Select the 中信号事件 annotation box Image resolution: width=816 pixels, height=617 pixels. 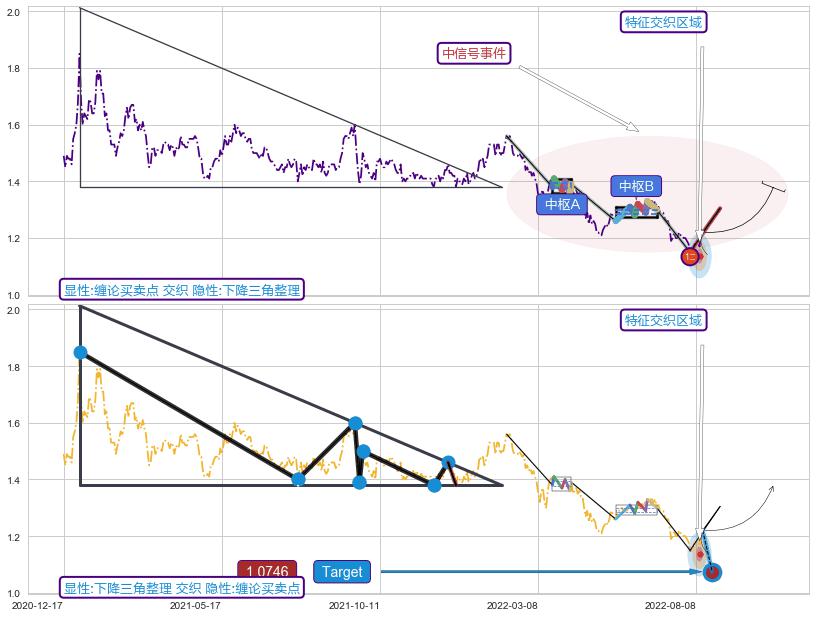pos(475,53)
